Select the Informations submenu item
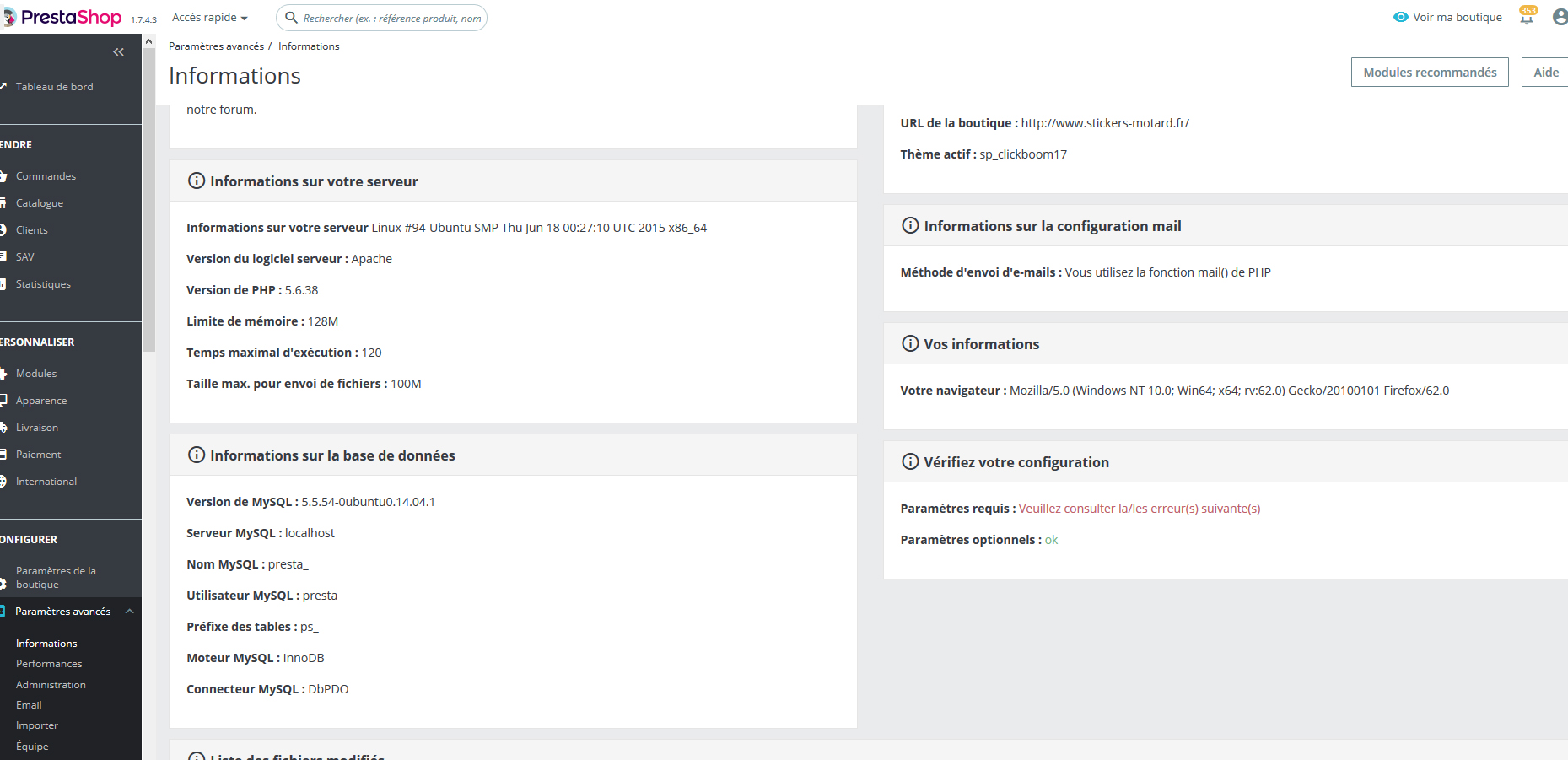The width and height of the screenshot is (1568, 760). pos(46,644)
